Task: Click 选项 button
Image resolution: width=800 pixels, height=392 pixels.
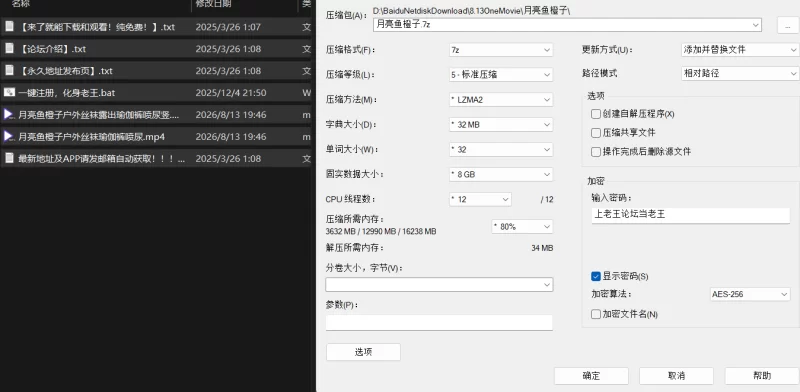Action: (363, 352)
